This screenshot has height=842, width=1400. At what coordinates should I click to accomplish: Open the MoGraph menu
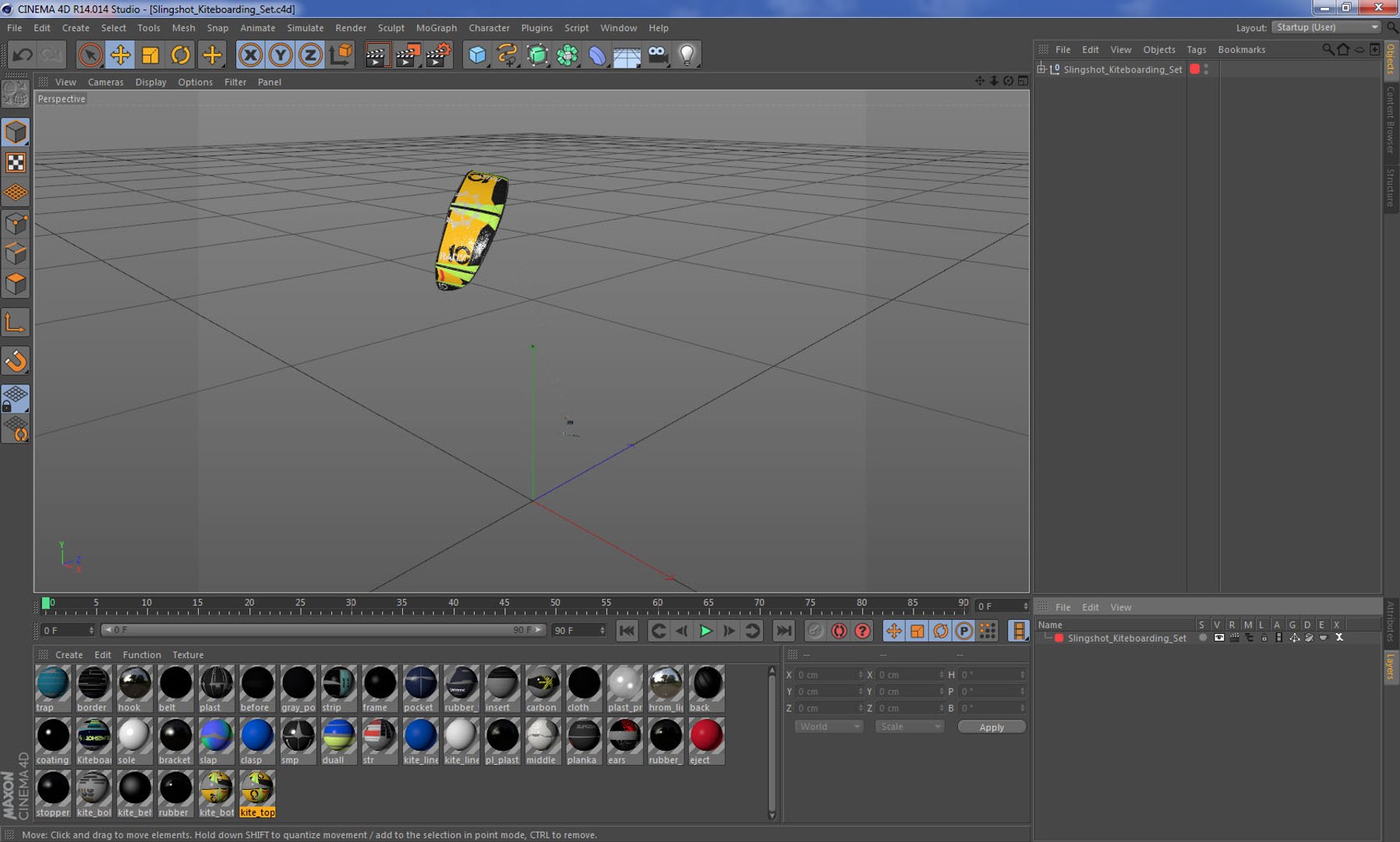point(436,28)
